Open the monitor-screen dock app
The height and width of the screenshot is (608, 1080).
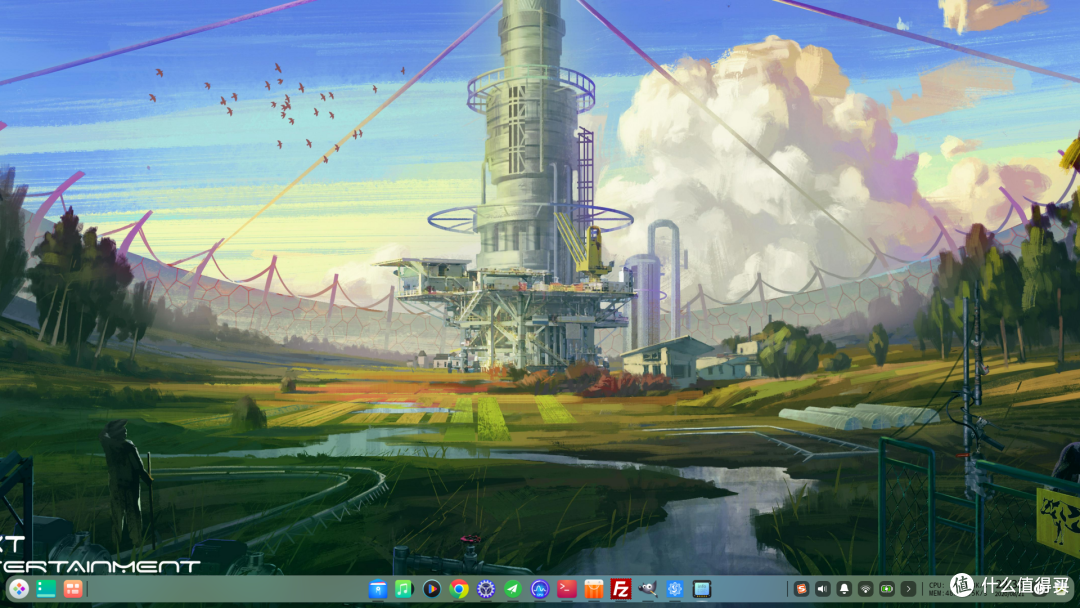pos(702,589)
